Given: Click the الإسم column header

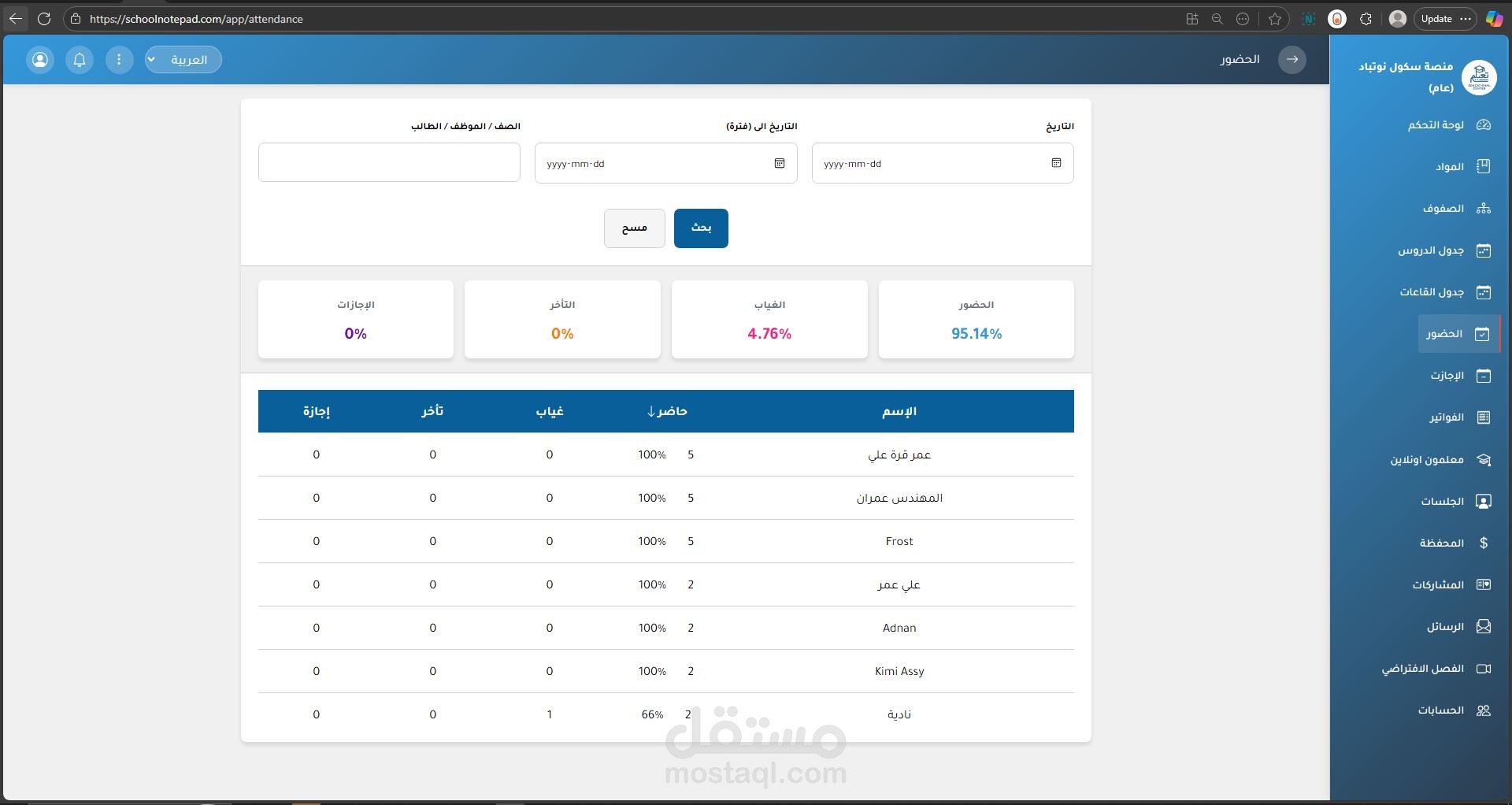Looking at the screenshot, I should pos(899,411).
